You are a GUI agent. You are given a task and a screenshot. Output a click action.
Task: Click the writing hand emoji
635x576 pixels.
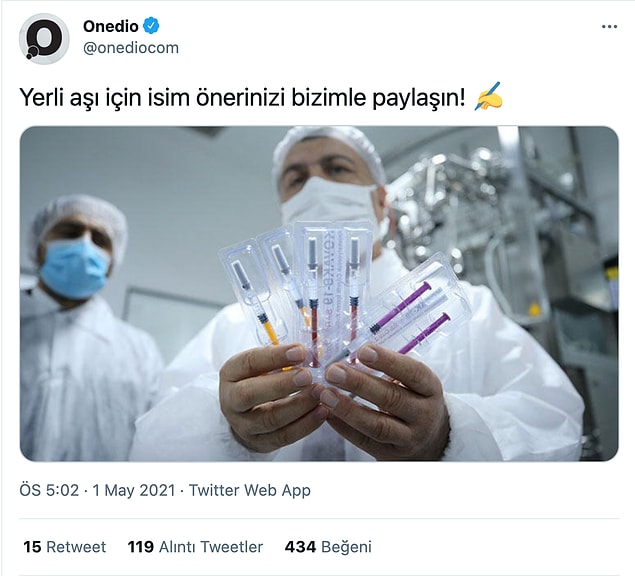pyautogui.click(x=489, y=97)
